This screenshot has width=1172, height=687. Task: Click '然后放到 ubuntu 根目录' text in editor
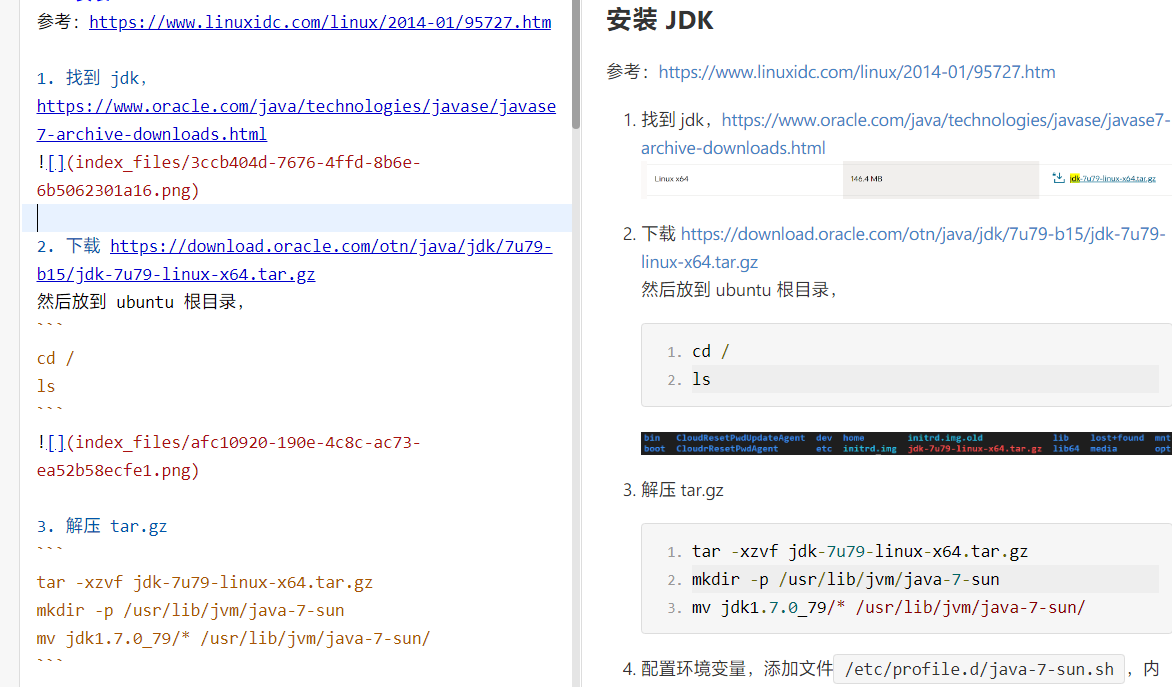141,302
